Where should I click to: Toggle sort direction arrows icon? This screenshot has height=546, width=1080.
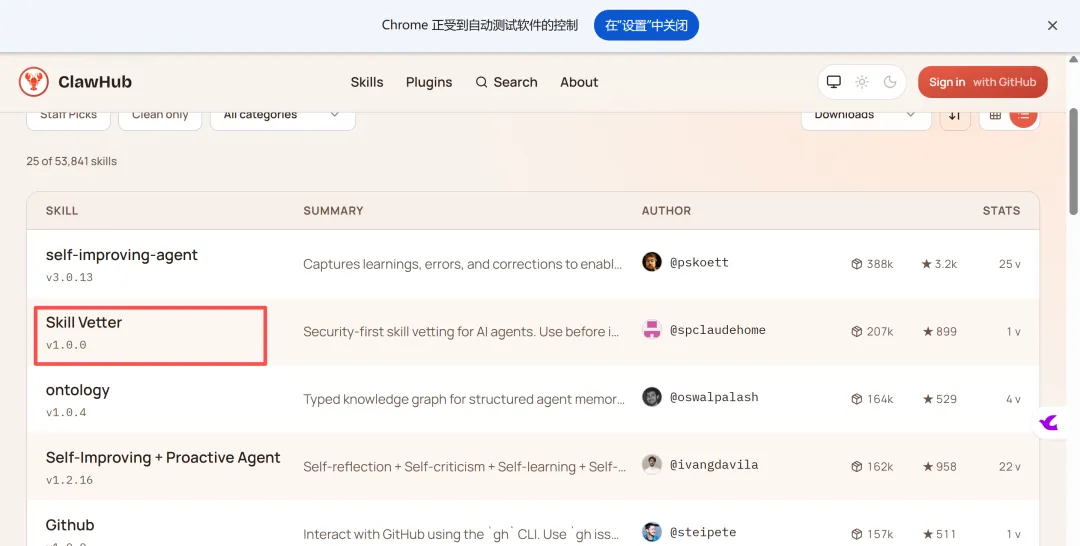pyautogui.click(x=955, y=115)
